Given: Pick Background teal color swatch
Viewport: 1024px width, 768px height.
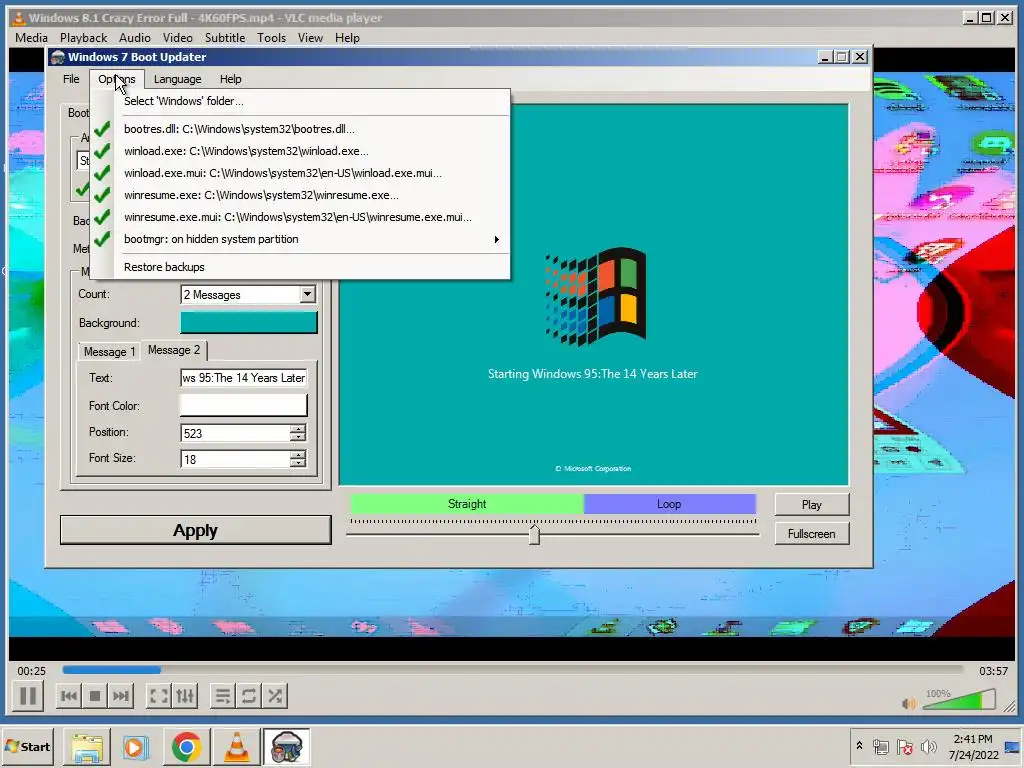Looking at the screenshot, I should click(x=248, y=323).
